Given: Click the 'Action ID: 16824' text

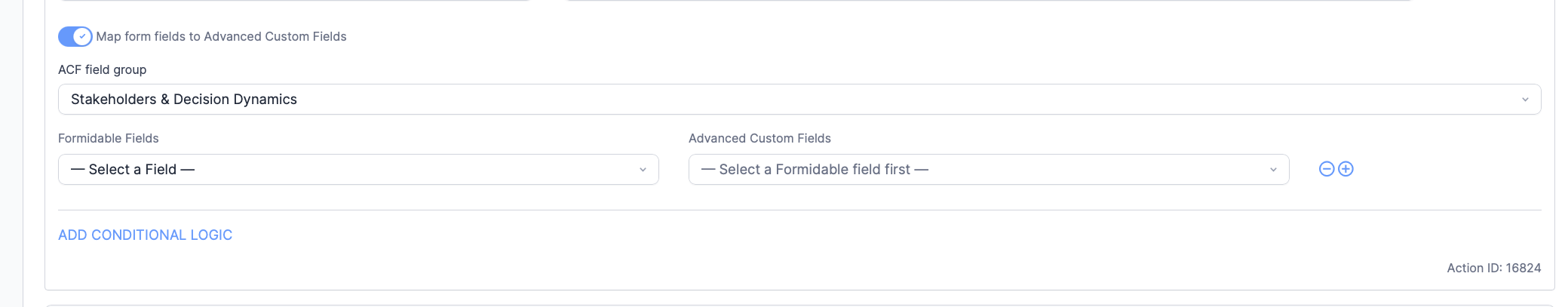Looking at the screenshot, I should tap(1493, 268).
